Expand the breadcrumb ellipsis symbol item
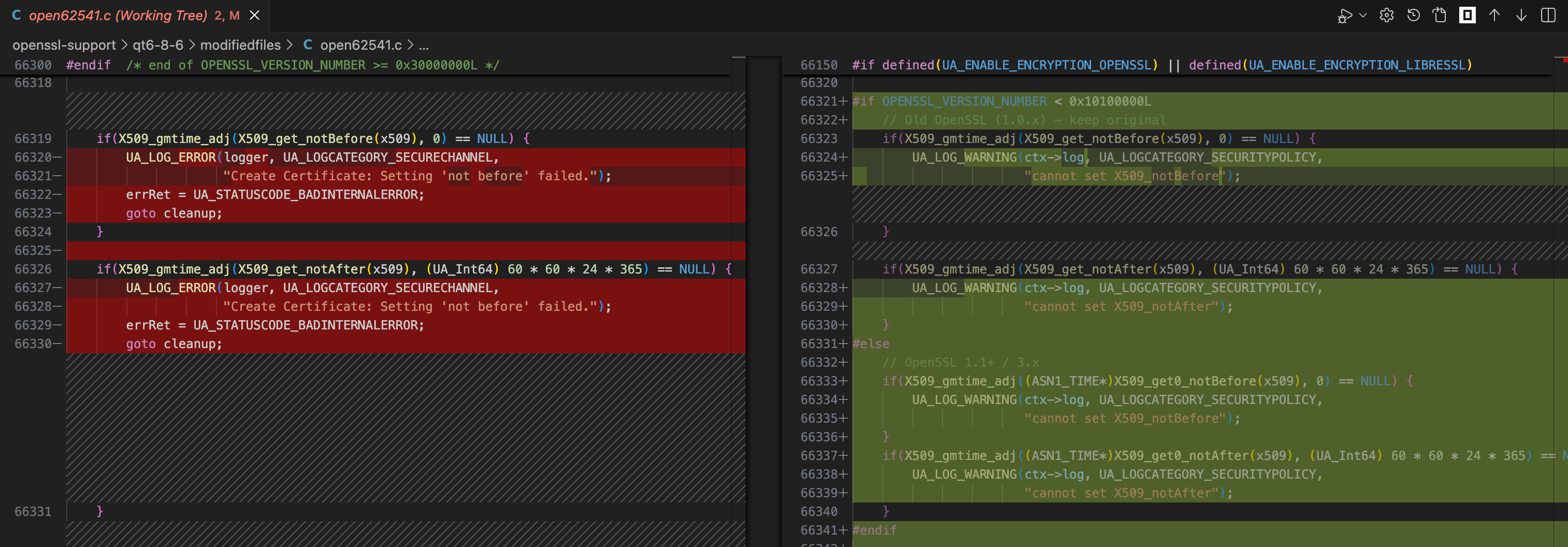1568x547 pixels. [x=424, y=45]
